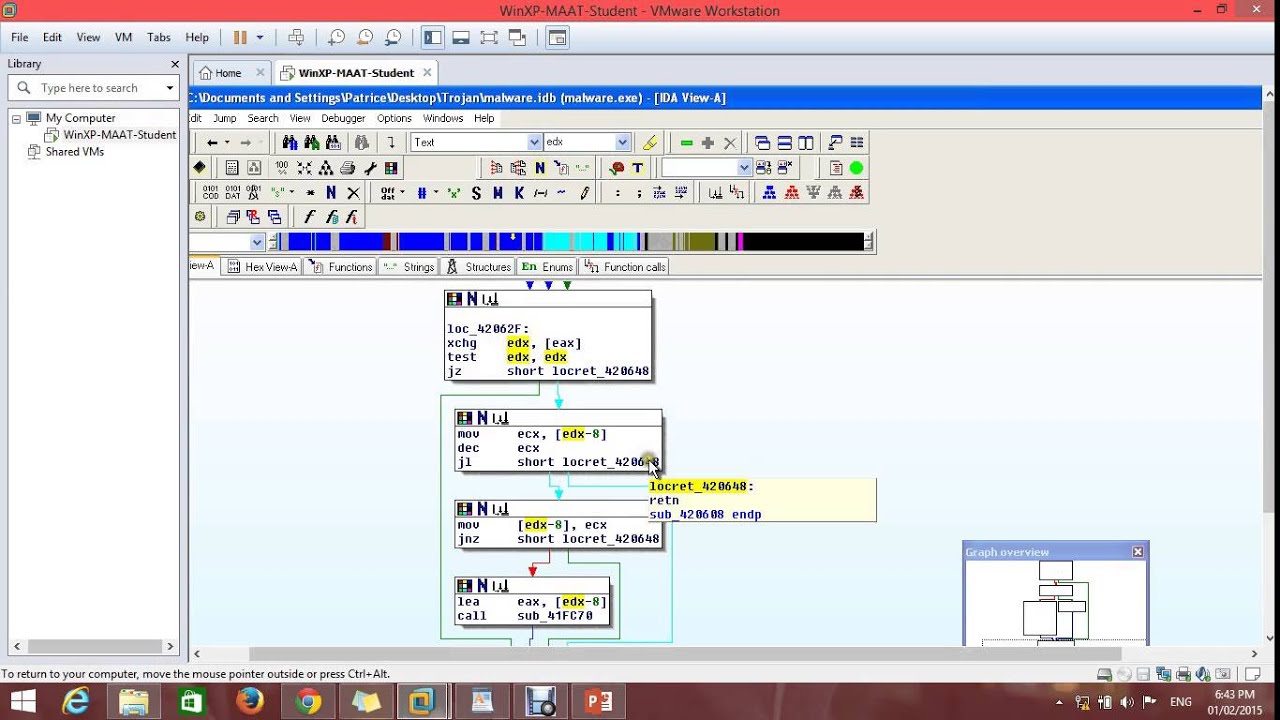
Task: Click the VMware snapshot clock icon
Action: pos(337,37)
